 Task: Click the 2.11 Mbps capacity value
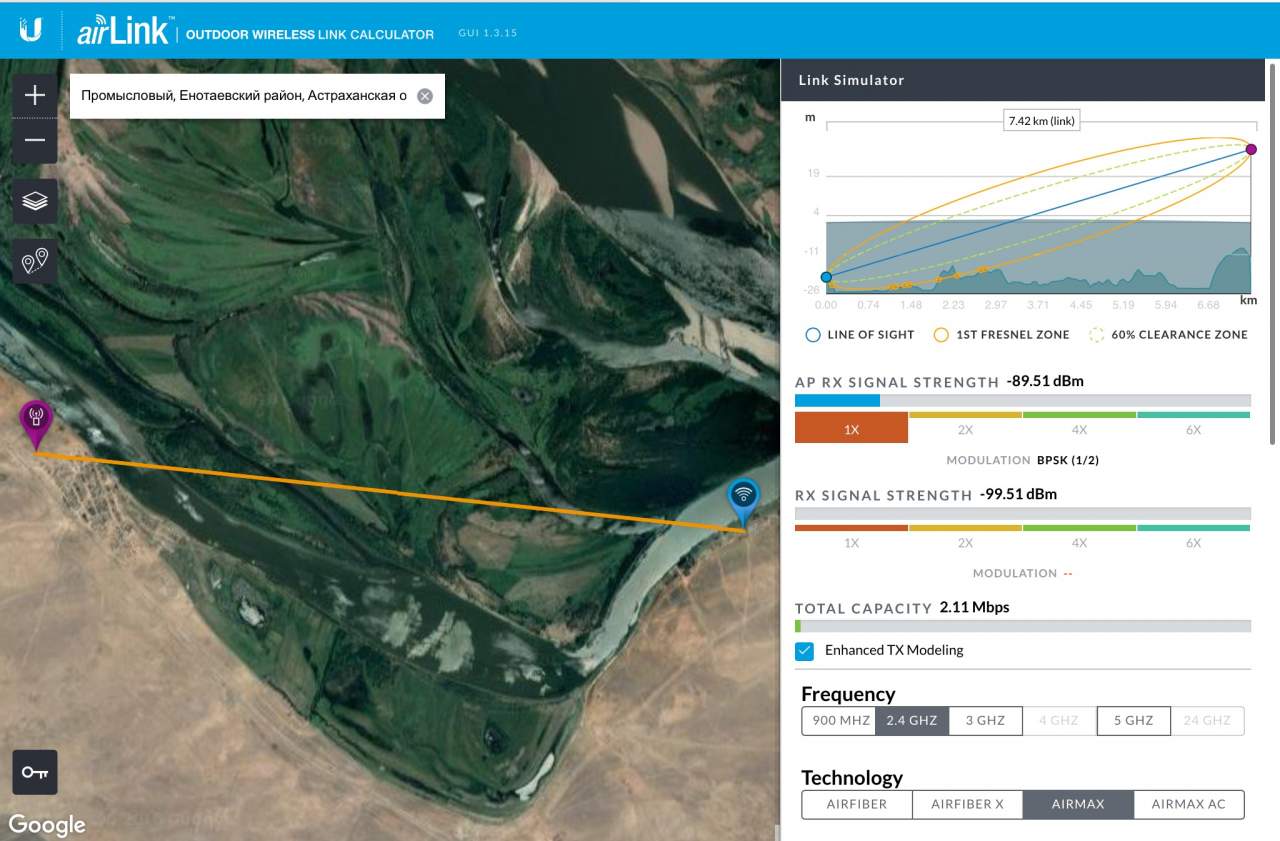[x=975, y=607]
